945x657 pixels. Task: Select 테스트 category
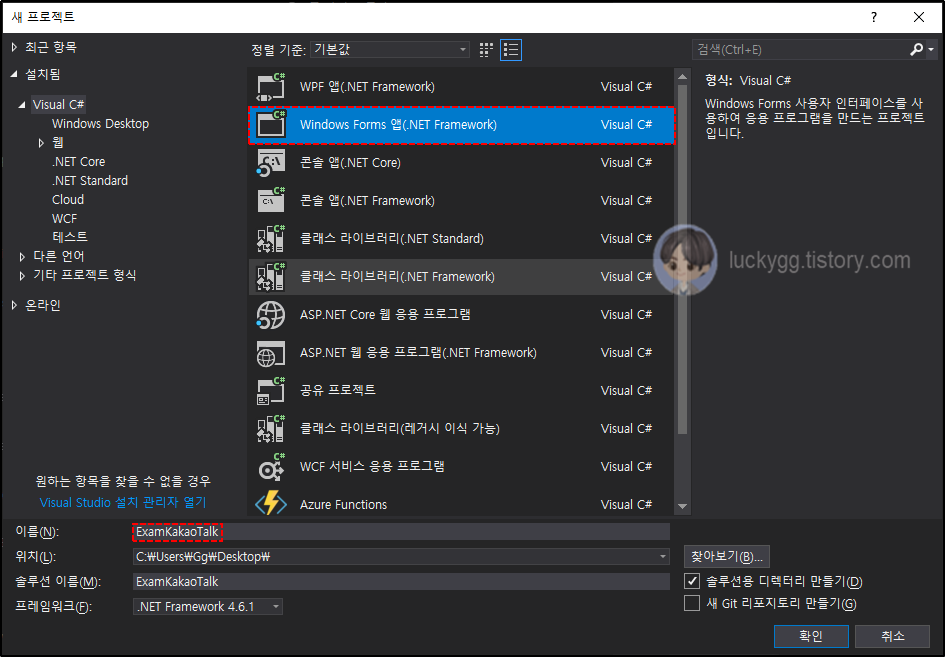[x=70, y=237]
